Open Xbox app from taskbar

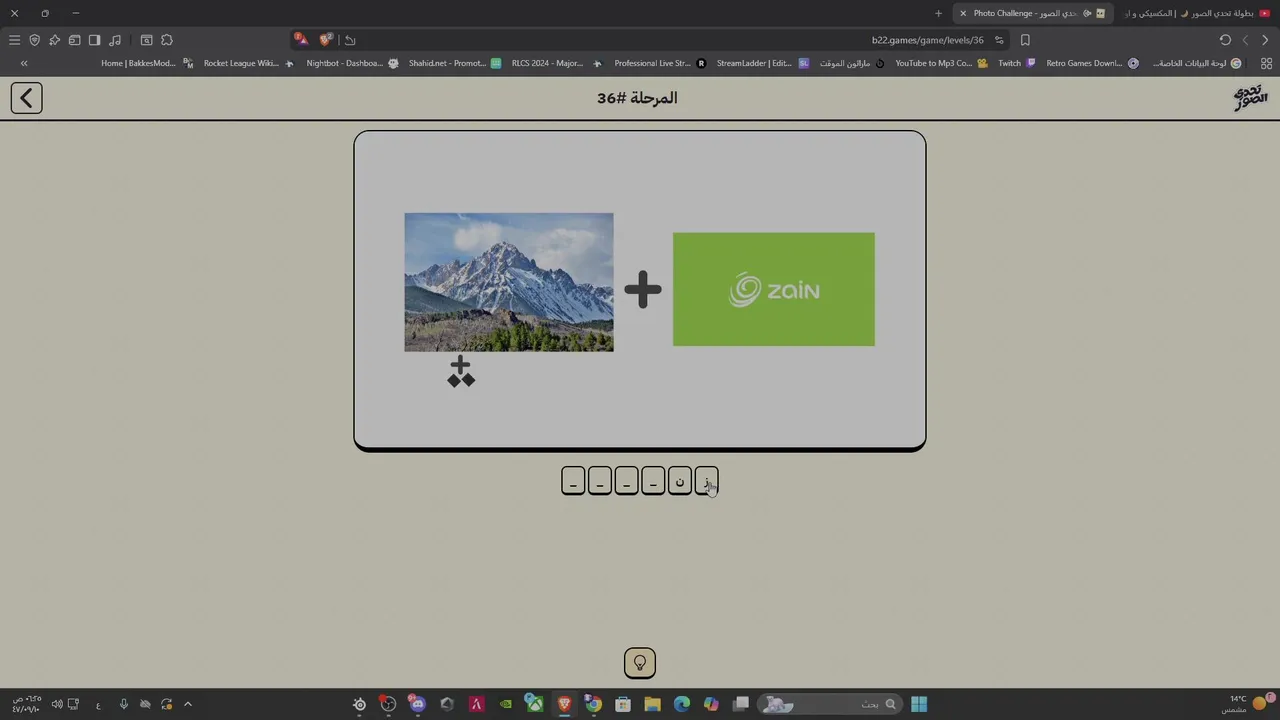point(535,704)
